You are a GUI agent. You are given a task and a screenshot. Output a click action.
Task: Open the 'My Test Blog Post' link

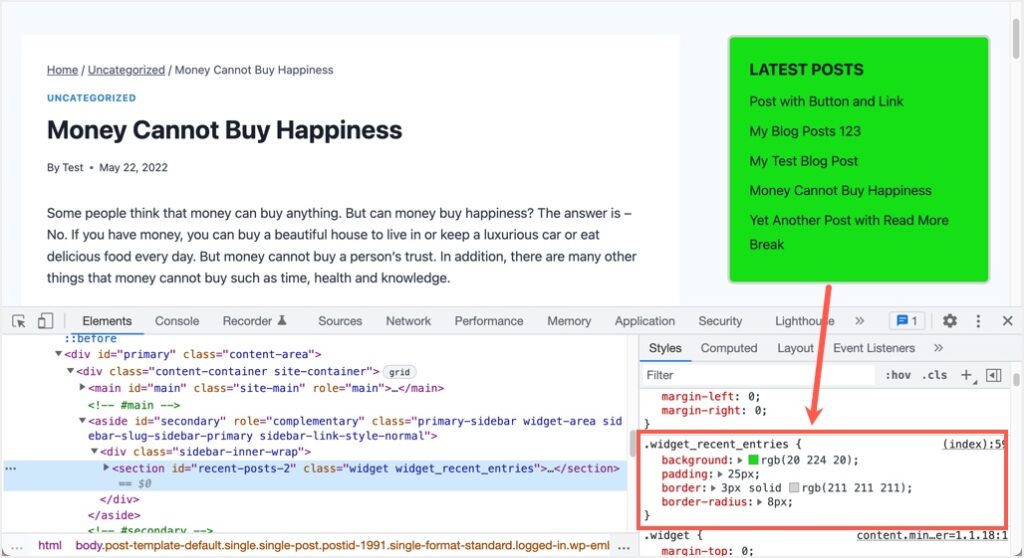(803, 161)
